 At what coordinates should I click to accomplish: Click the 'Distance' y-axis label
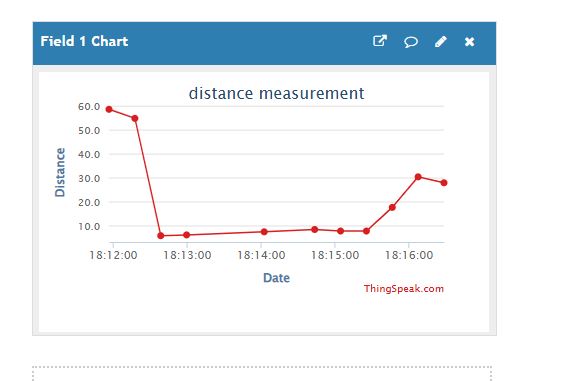[x=60, y=172]
